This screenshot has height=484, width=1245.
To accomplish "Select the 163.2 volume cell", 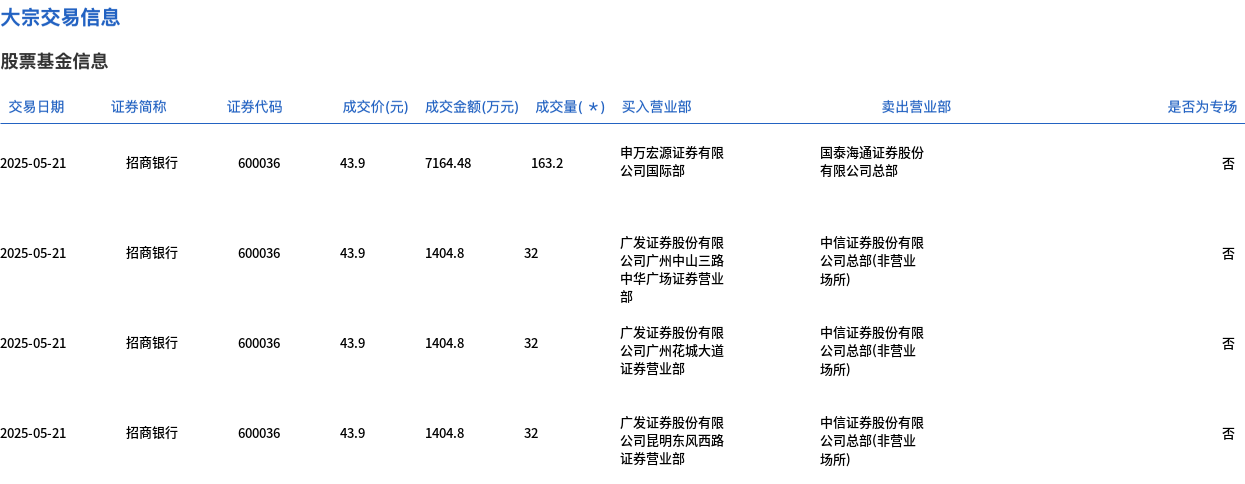I will pyautogui.click(x=547, y=163).
